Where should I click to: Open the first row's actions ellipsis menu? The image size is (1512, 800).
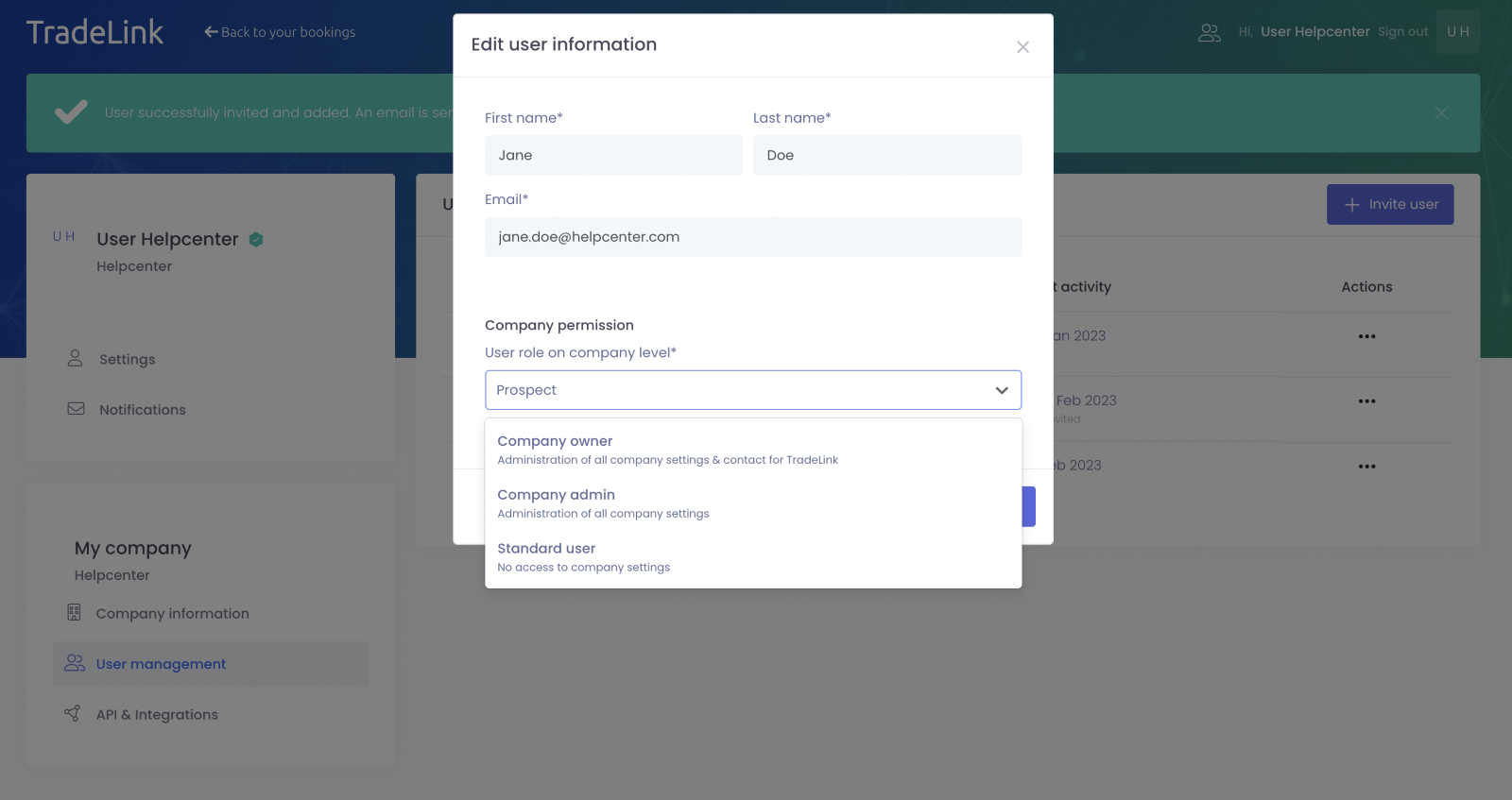(x=1366, y=336)
